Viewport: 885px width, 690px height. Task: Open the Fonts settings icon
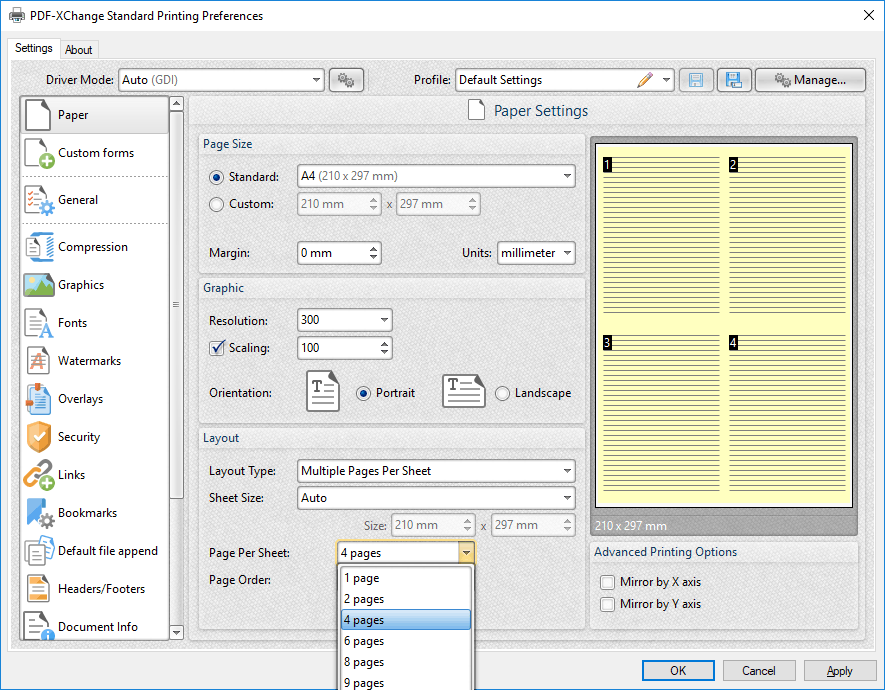pyautogui.click(x=39, y=323)
